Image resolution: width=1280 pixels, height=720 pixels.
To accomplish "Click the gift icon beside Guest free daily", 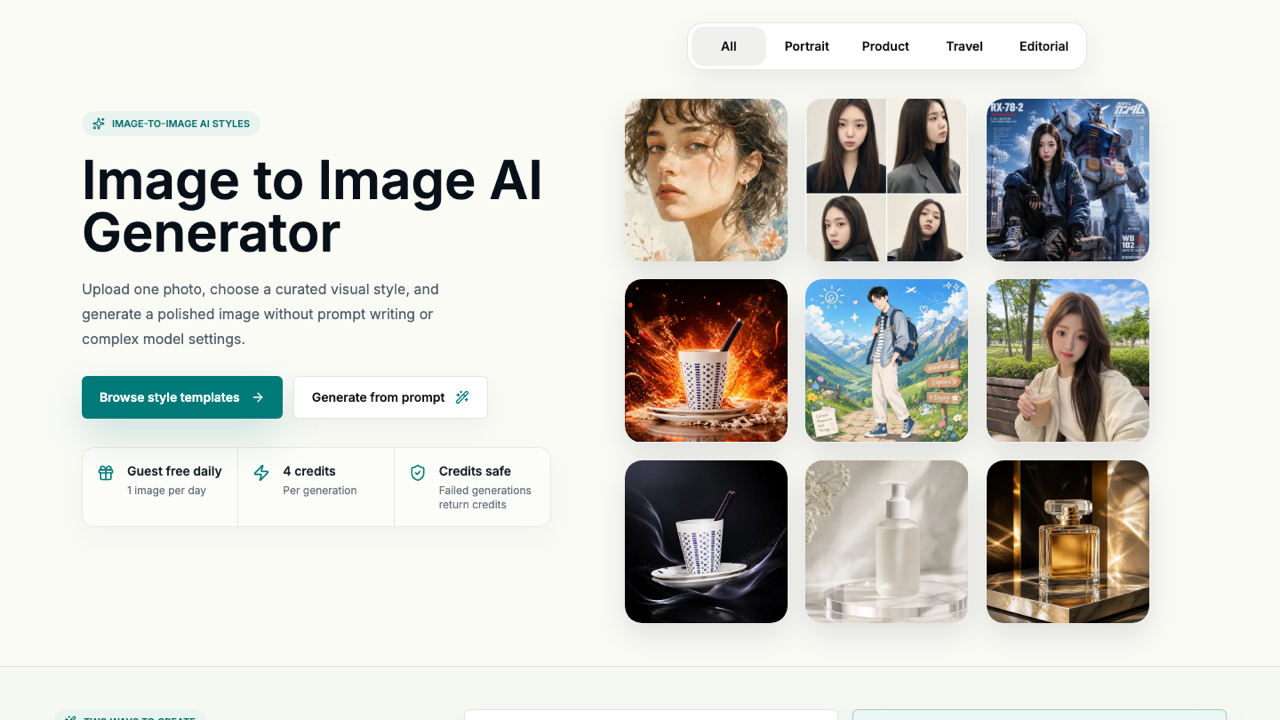I will 106,473.
